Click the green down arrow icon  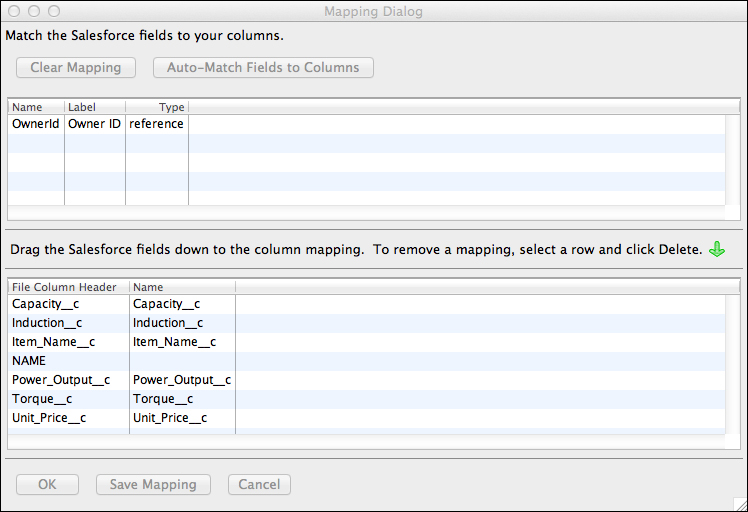tap(716, 250)
